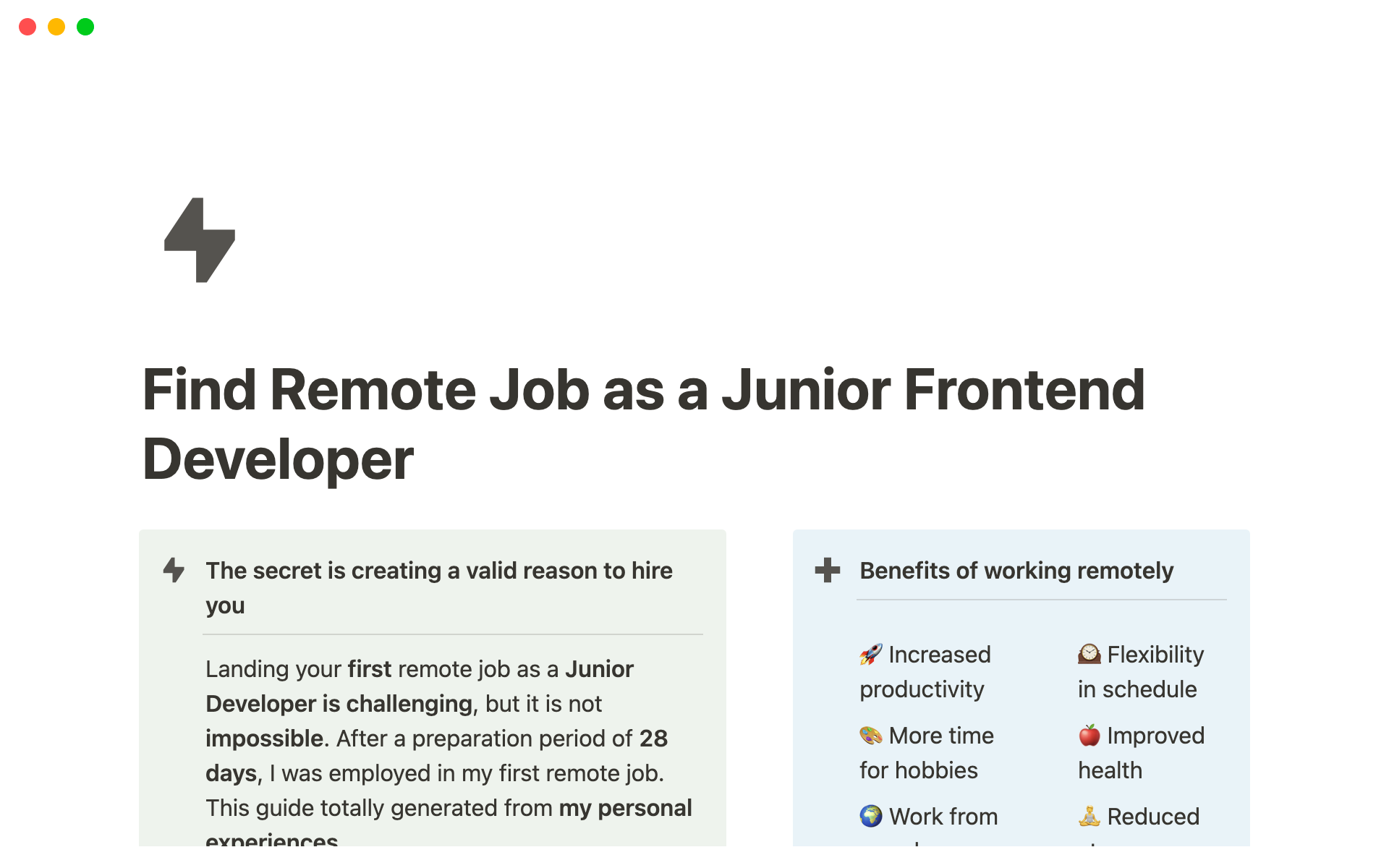1389x868 pixels.
Task: Click the large lightning bolt page icon
Action: coord(200,240)
